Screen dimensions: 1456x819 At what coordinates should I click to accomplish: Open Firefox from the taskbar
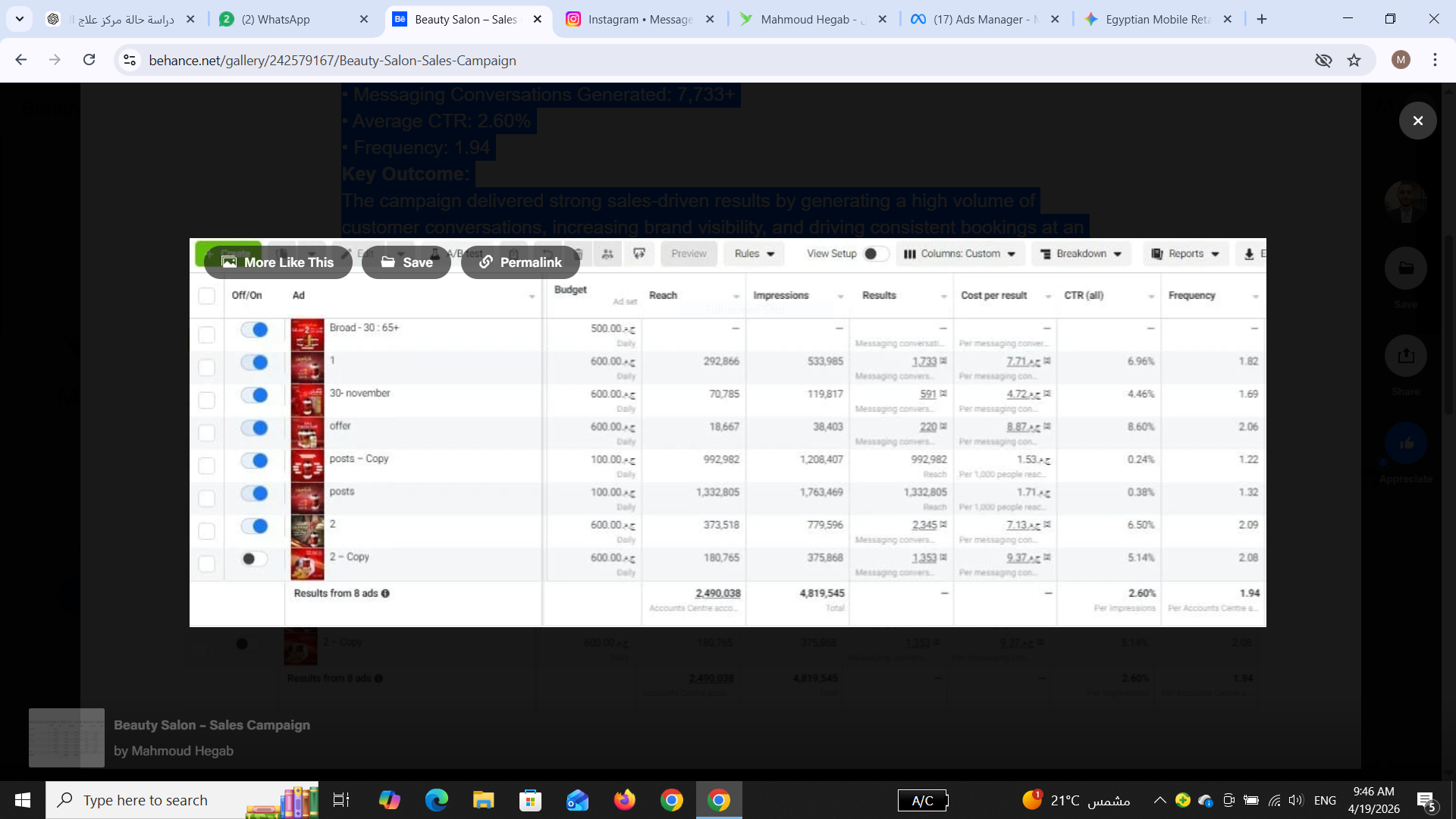624,800
